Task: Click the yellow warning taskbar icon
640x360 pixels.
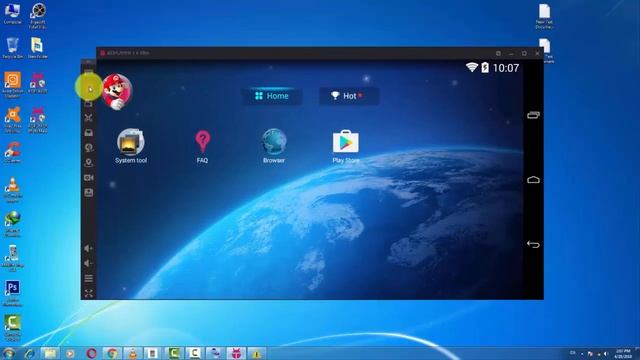Action: click(256, 353)
